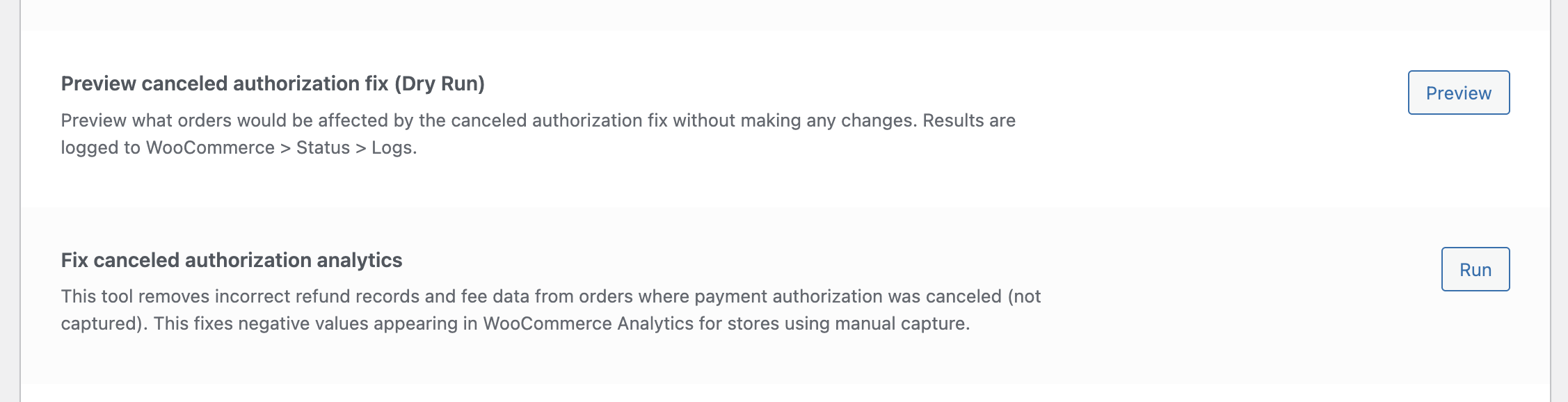Click the 'Preview canceled authorization fix' heading
This screenshot has height=402, width=1568.
pyautogui.click(x=224, y=83)
